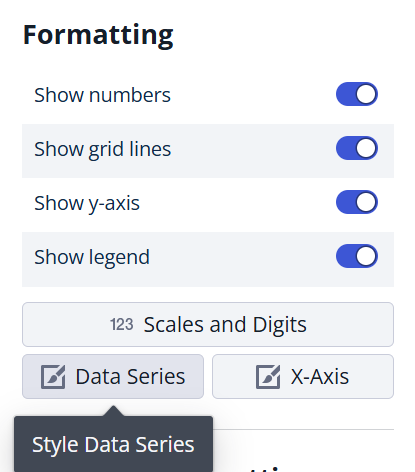Click the Formatting section heading
The image size is (415, 472).
(98, 35)
